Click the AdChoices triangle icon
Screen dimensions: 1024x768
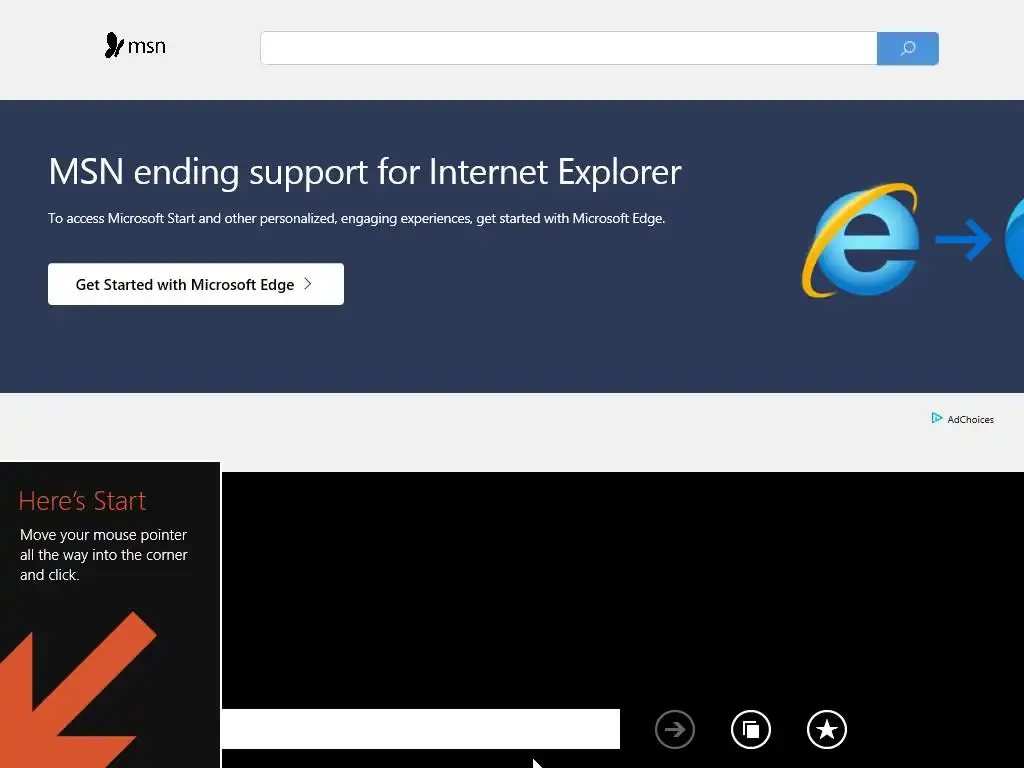936,418
